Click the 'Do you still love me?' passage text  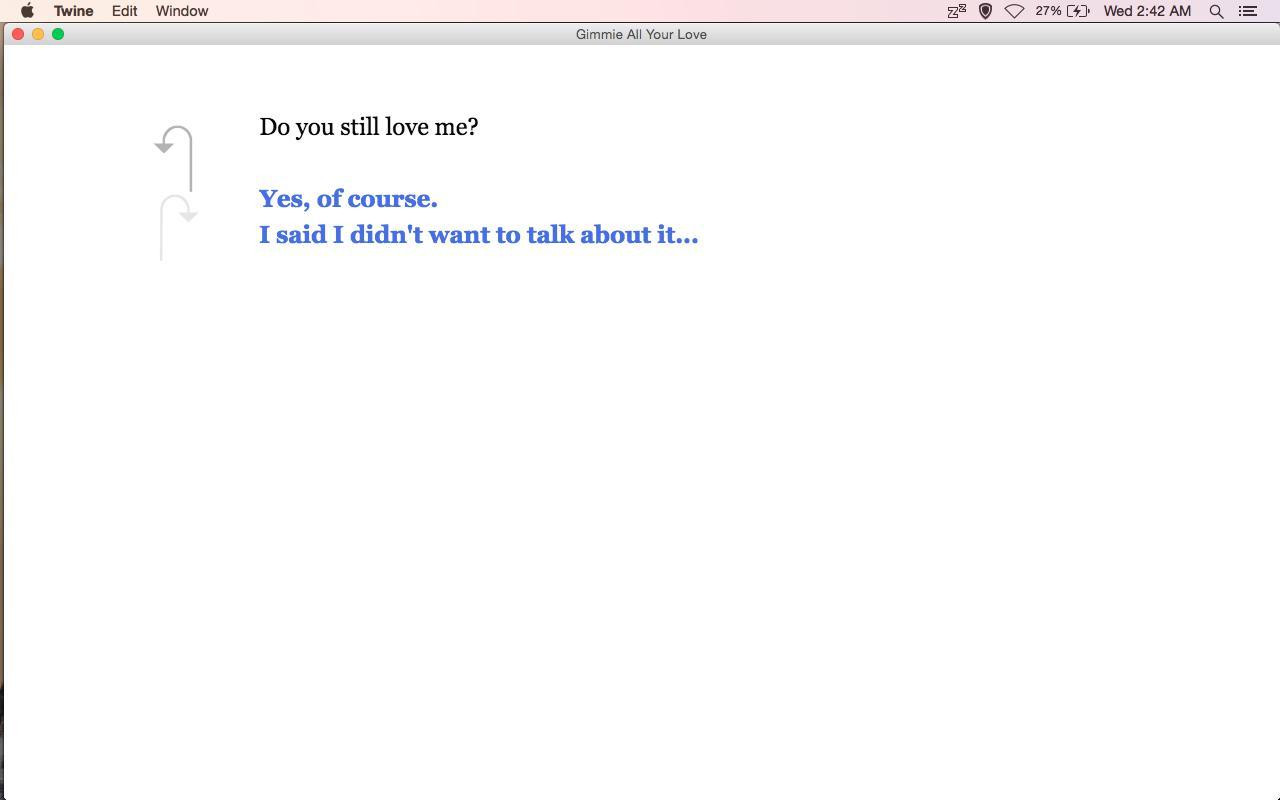(369, 127)
